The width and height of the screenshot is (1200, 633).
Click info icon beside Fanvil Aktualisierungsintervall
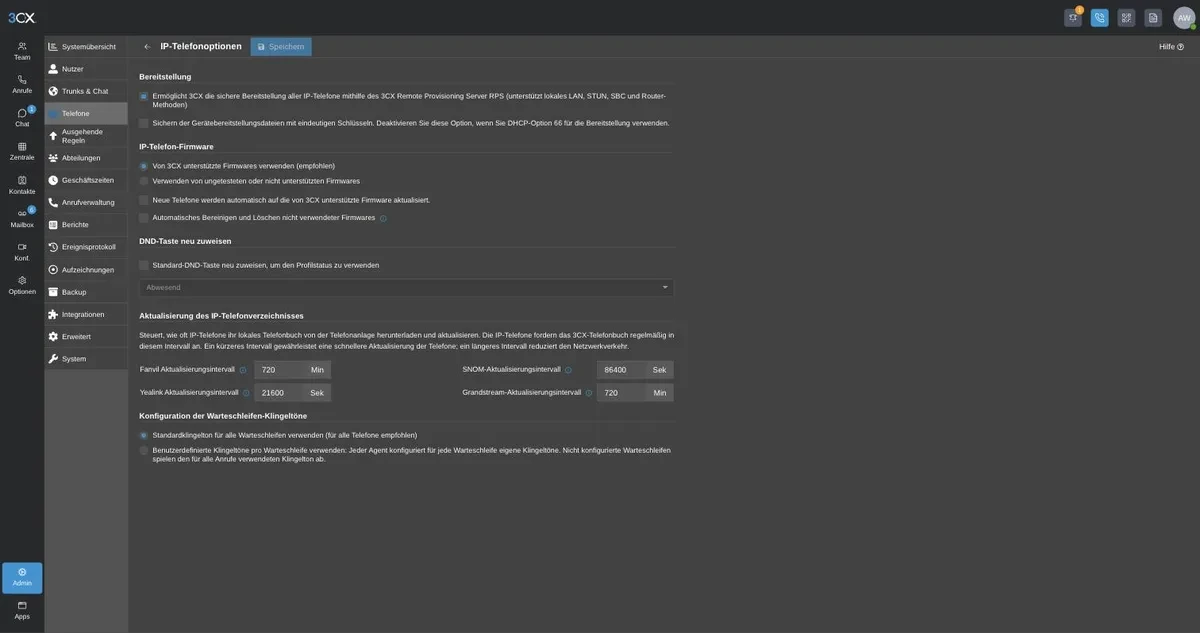pos(243,370)
